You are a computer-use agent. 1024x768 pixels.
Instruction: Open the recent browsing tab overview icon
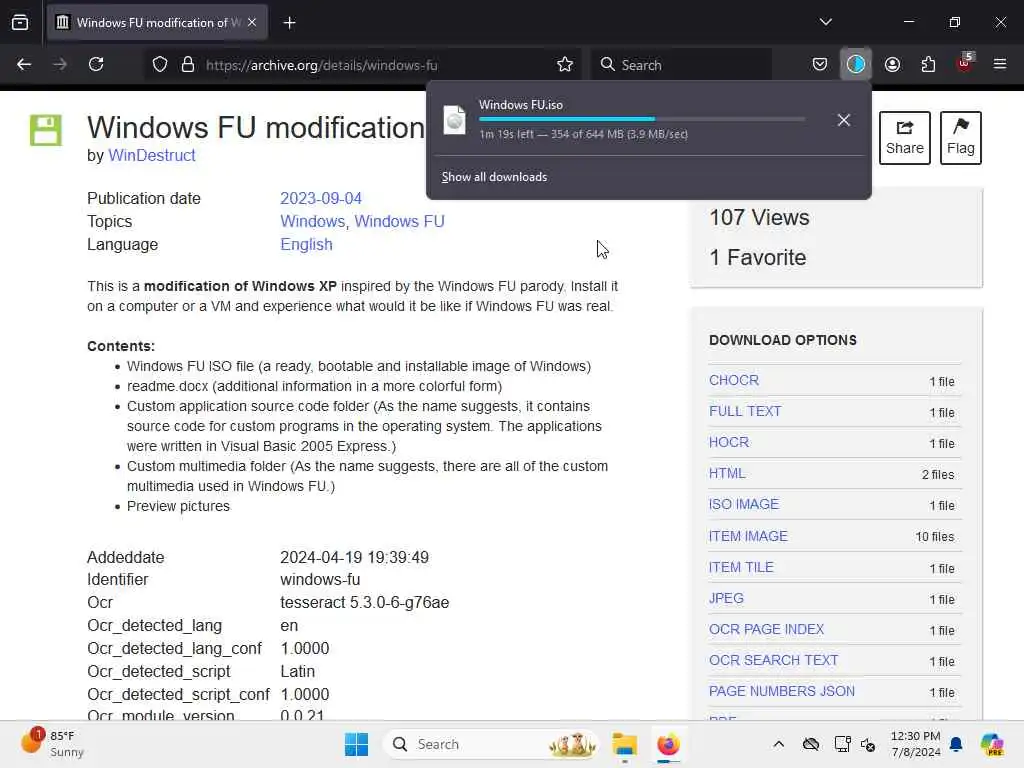pos(20,22)
